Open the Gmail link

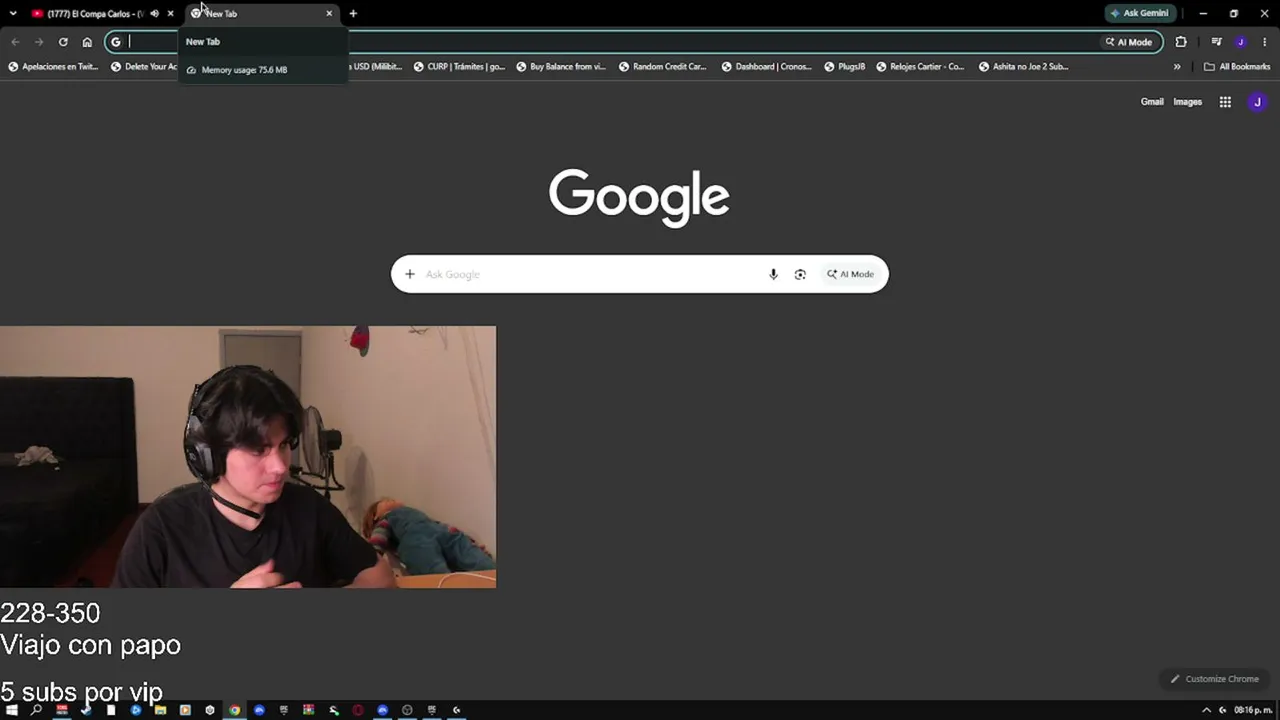pyautogui.click(x=1152, y=102)
